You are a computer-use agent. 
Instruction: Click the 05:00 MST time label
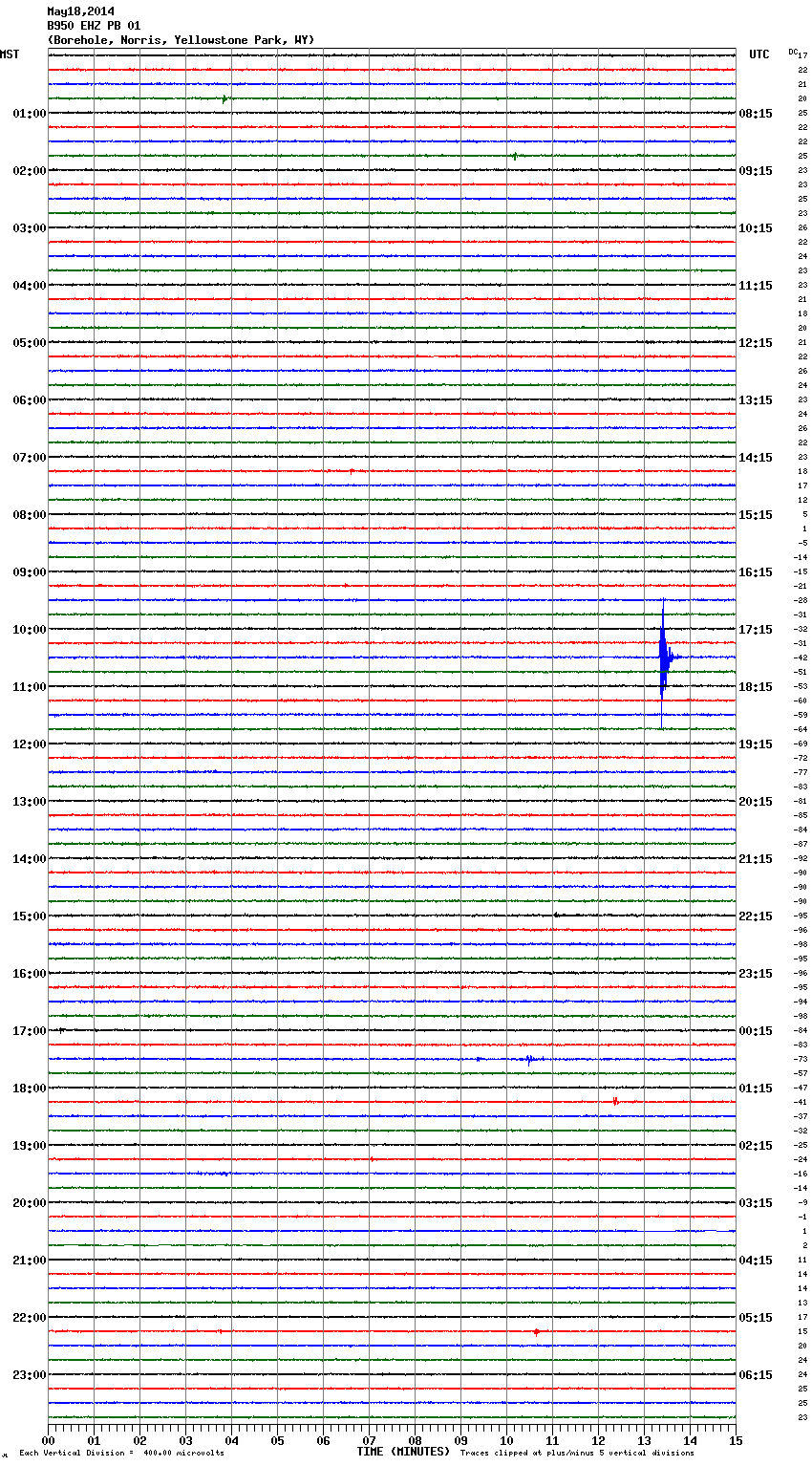click(29, 343)
